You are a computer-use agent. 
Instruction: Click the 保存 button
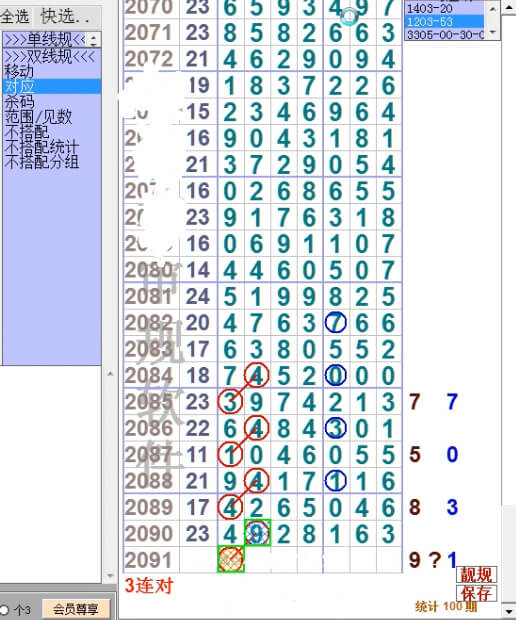click(476, 593)
